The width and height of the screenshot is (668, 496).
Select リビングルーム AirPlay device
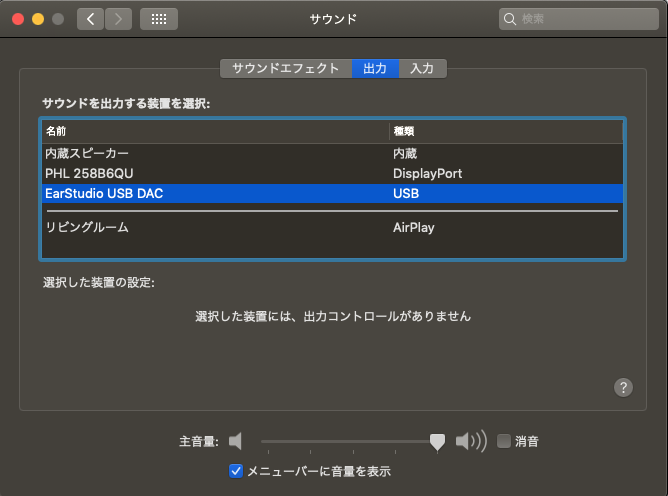(332, 228)
